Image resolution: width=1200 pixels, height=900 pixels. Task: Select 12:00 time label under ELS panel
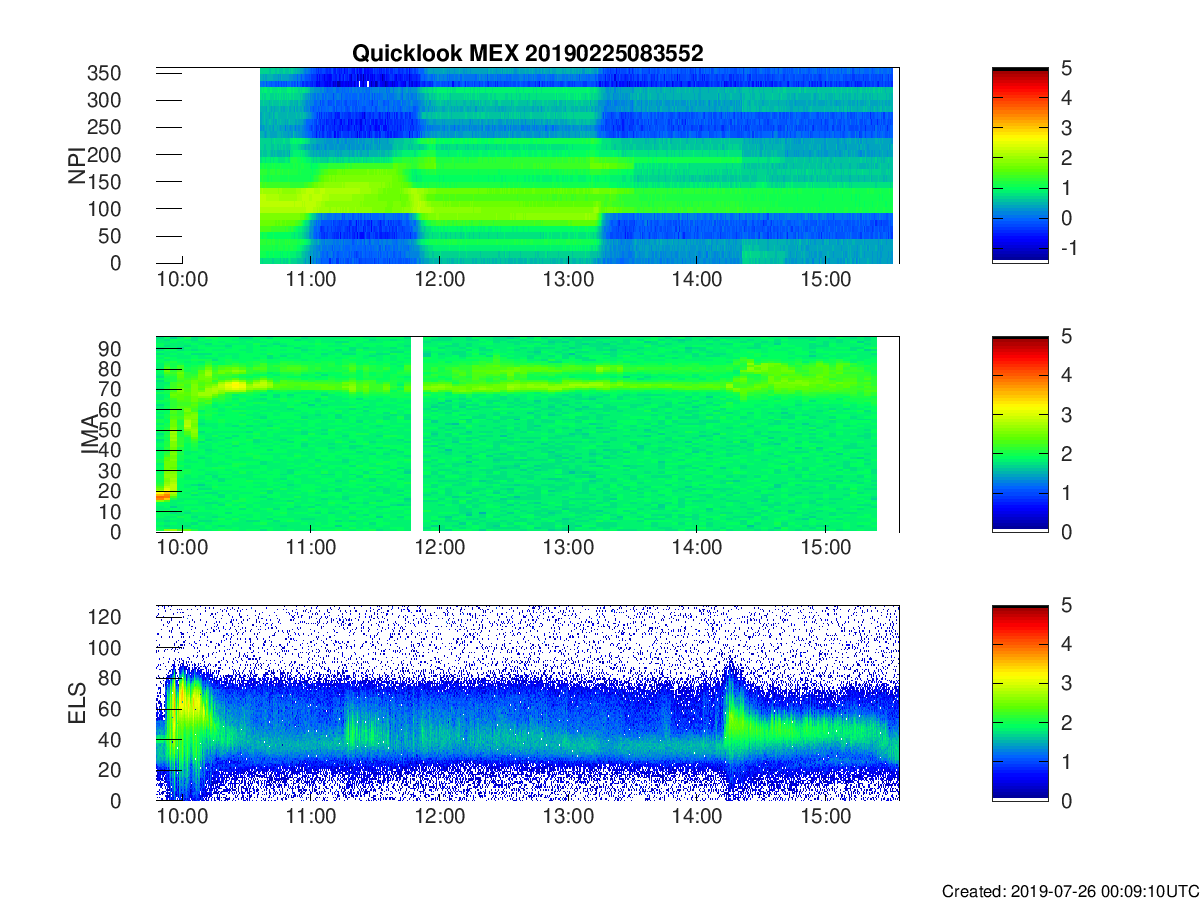439,818
